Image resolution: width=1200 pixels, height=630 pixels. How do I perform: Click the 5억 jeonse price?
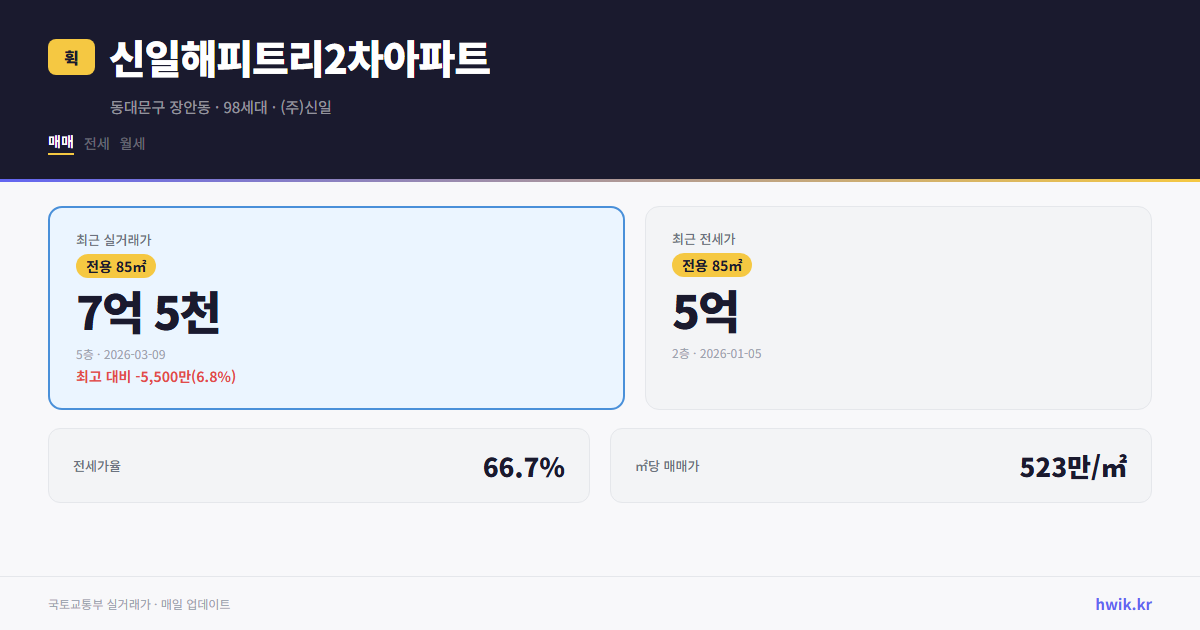pyautogui.click(x=706, y=311)
